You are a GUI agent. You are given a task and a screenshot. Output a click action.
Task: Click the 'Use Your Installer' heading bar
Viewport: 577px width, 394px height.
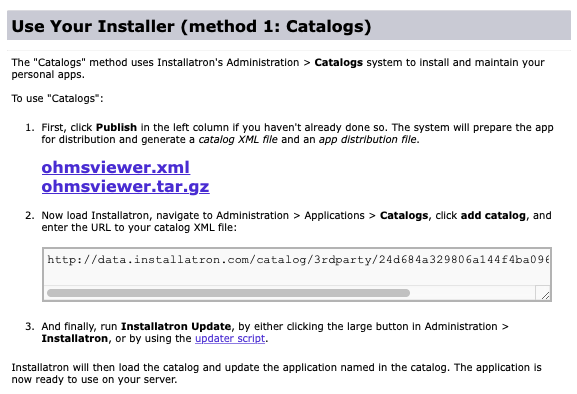tap(289, 25)
